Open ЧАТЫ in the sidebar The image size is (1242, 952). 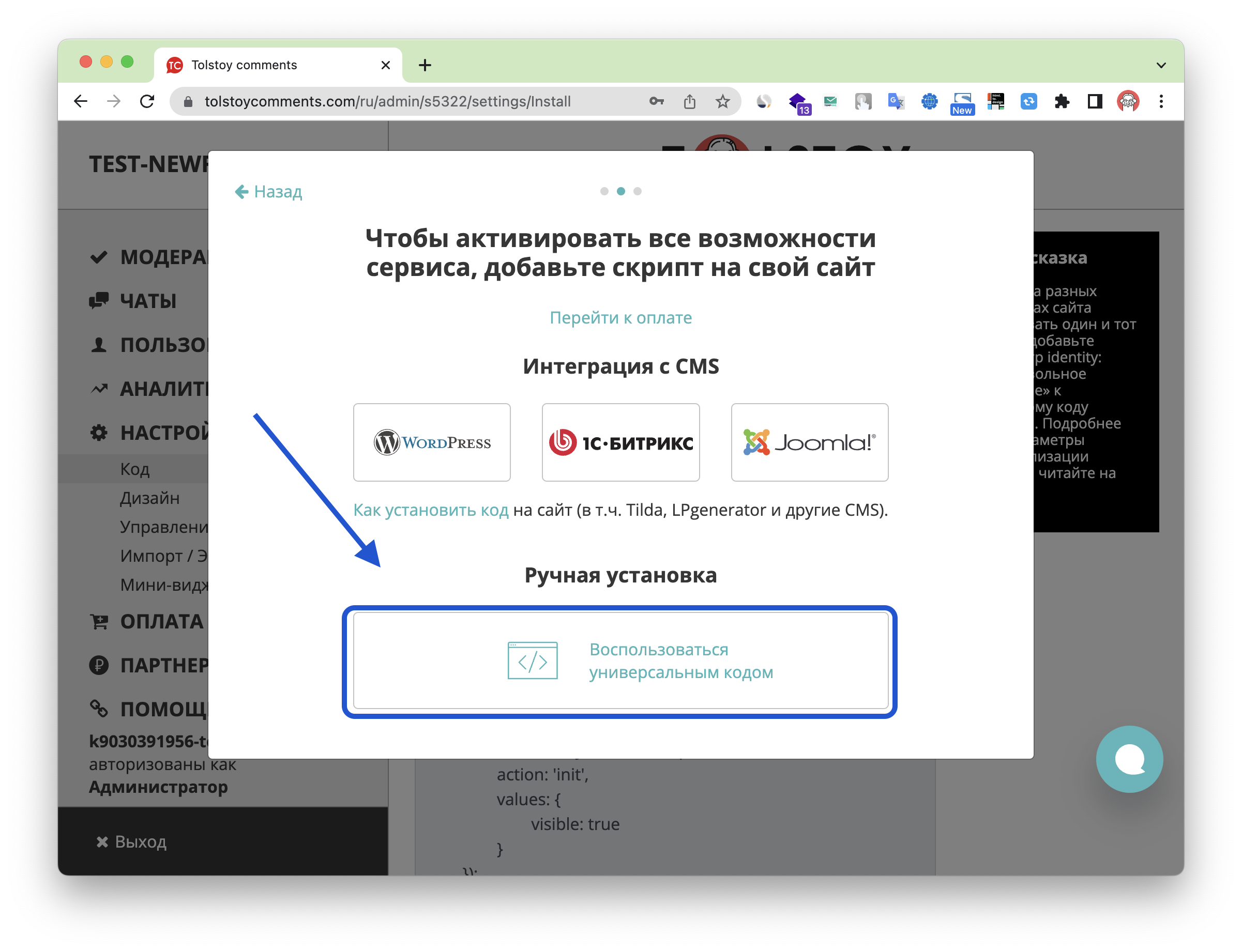point(148,301)
